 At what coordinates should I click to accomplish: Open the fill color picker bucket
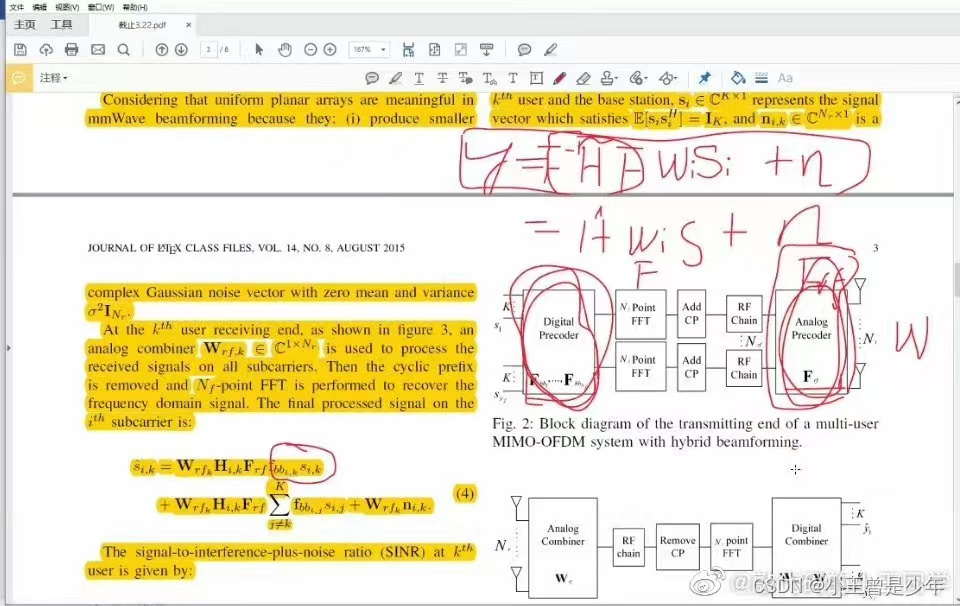click(738, 78)
